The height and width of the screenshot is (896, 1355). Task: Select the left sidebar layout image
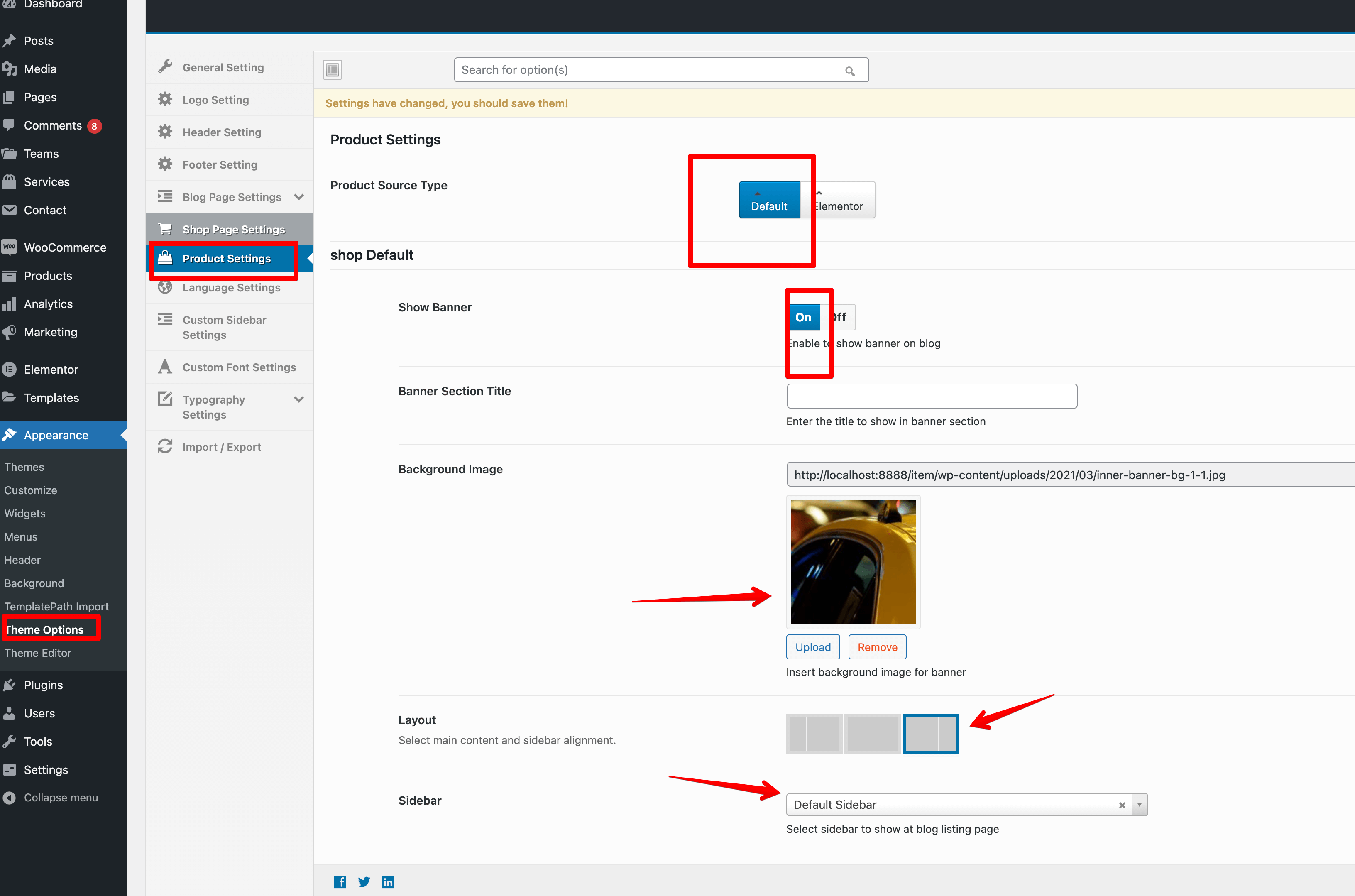(x=814, y=734)
